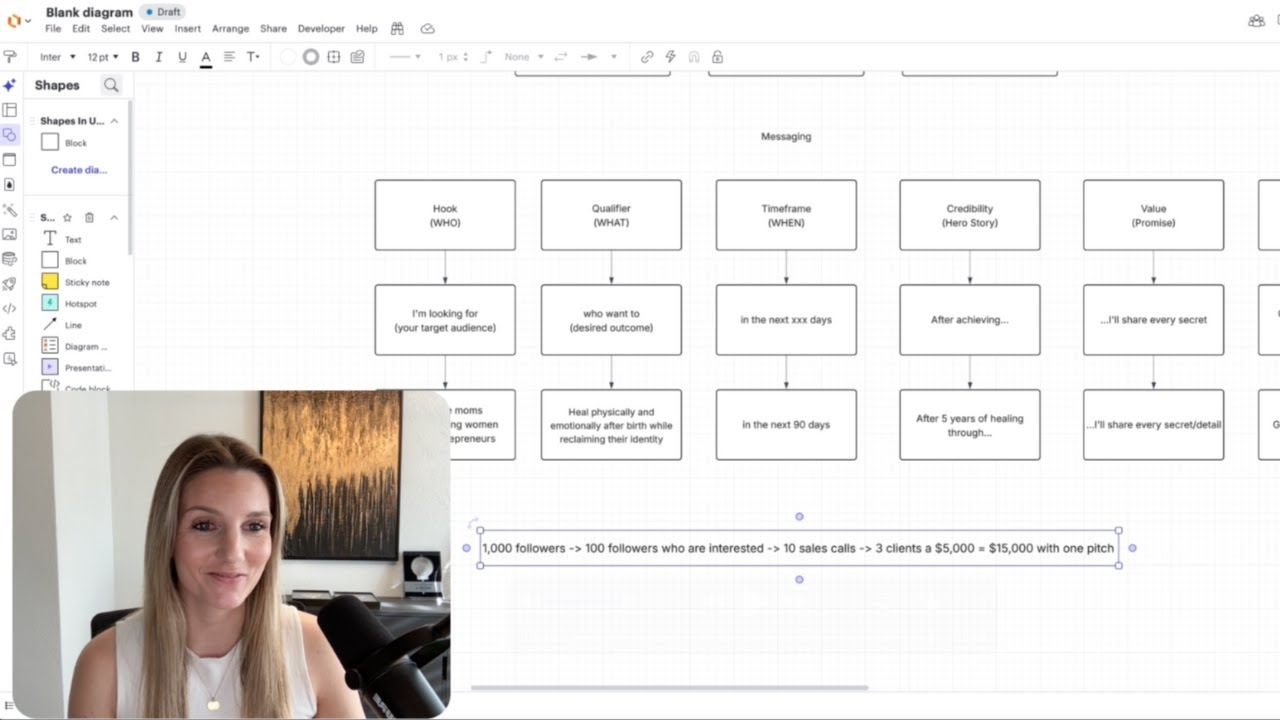Open the text color A swatch

click(x=206, y=57)
